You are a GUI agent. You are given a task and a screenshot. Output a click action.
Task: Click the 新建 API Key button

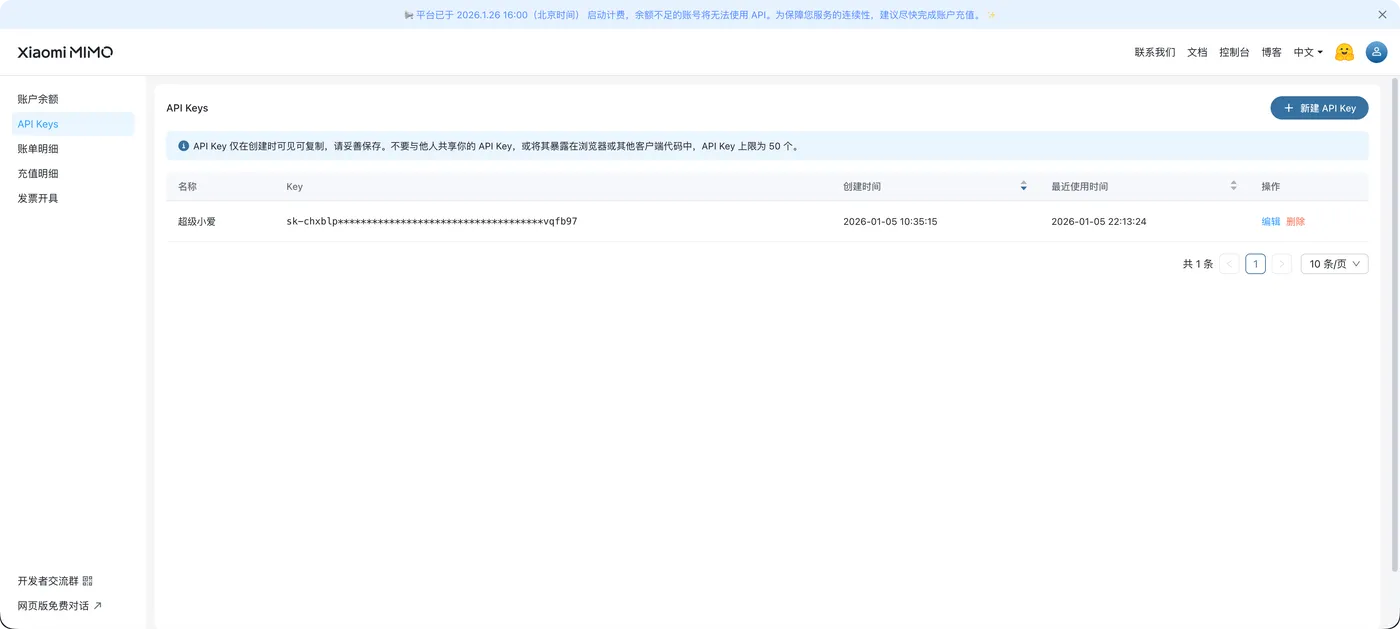1319,107
